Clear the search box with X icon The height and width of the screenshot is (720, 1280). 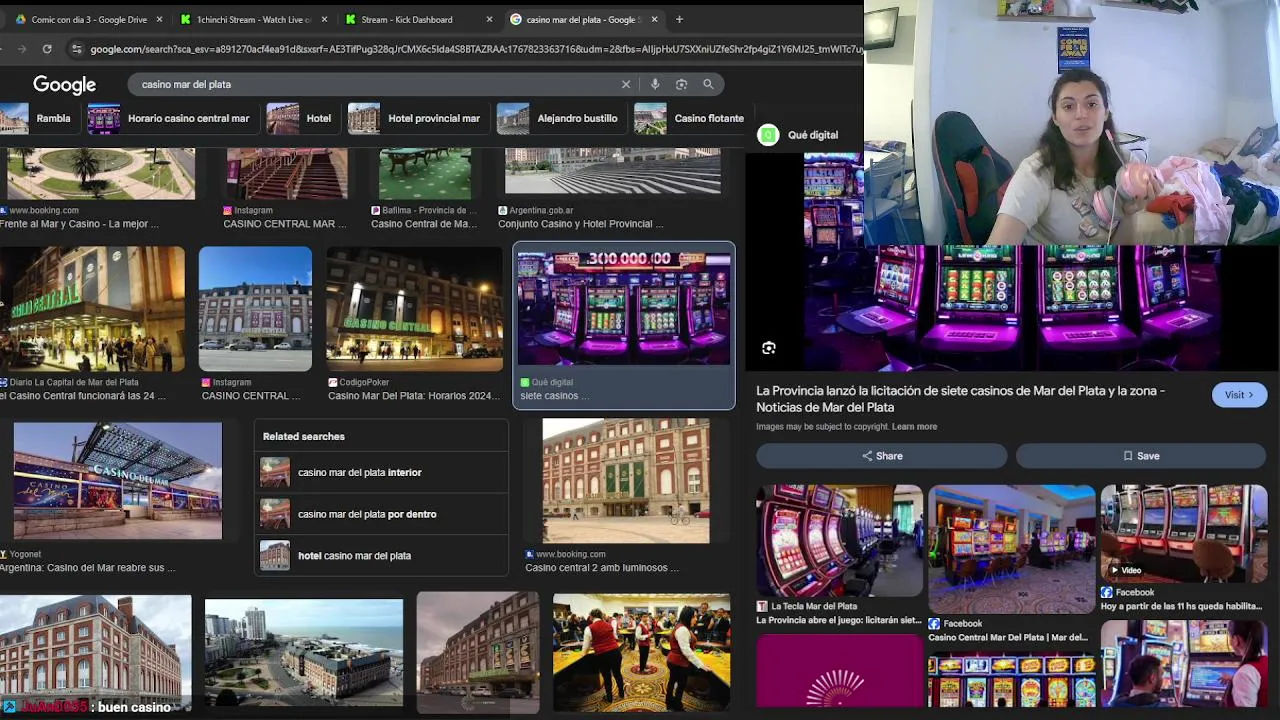click(626, 84)
